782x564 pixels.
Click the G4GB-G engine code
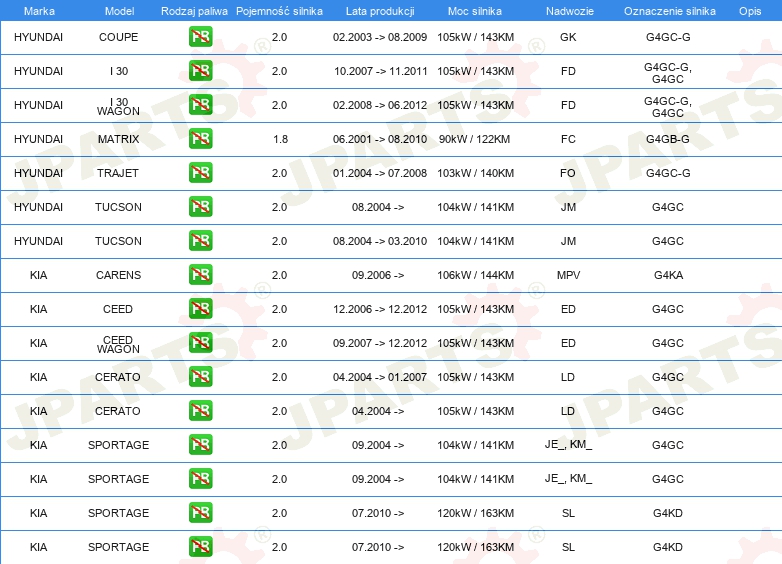(668, 139)
